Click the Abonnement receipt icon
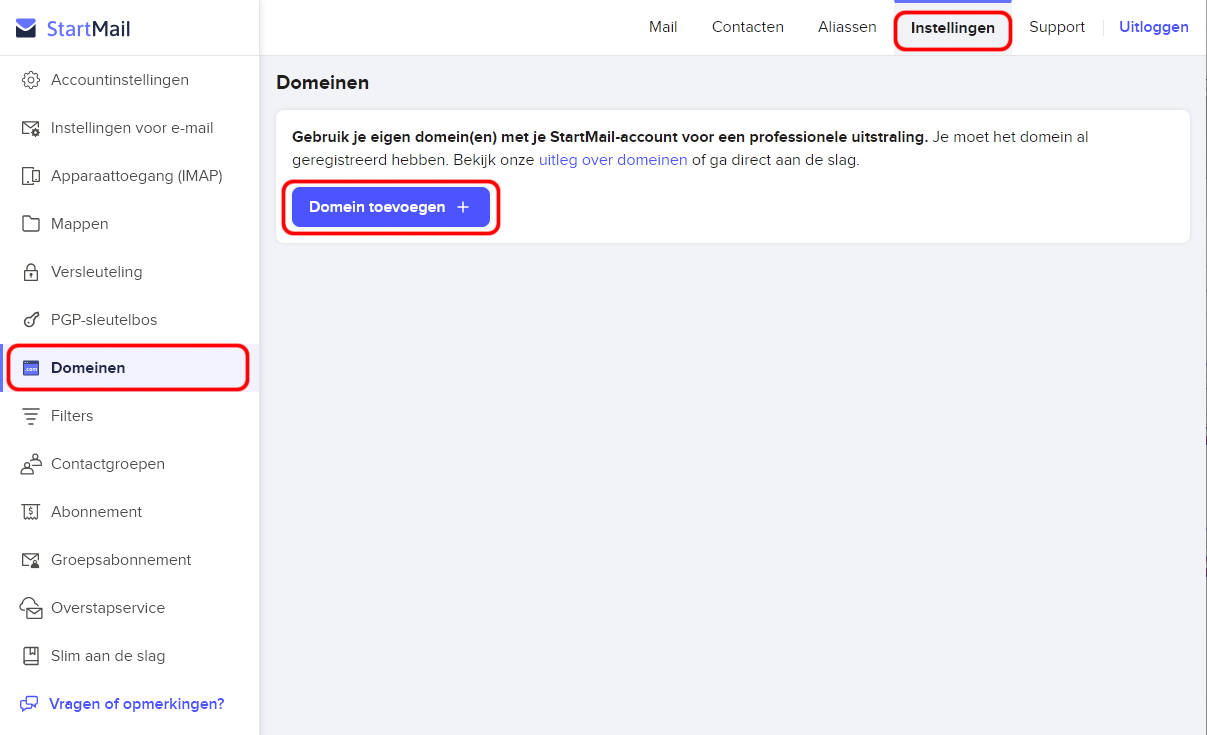This screenshot has height=735, width=1207. [x=31, y=512]
